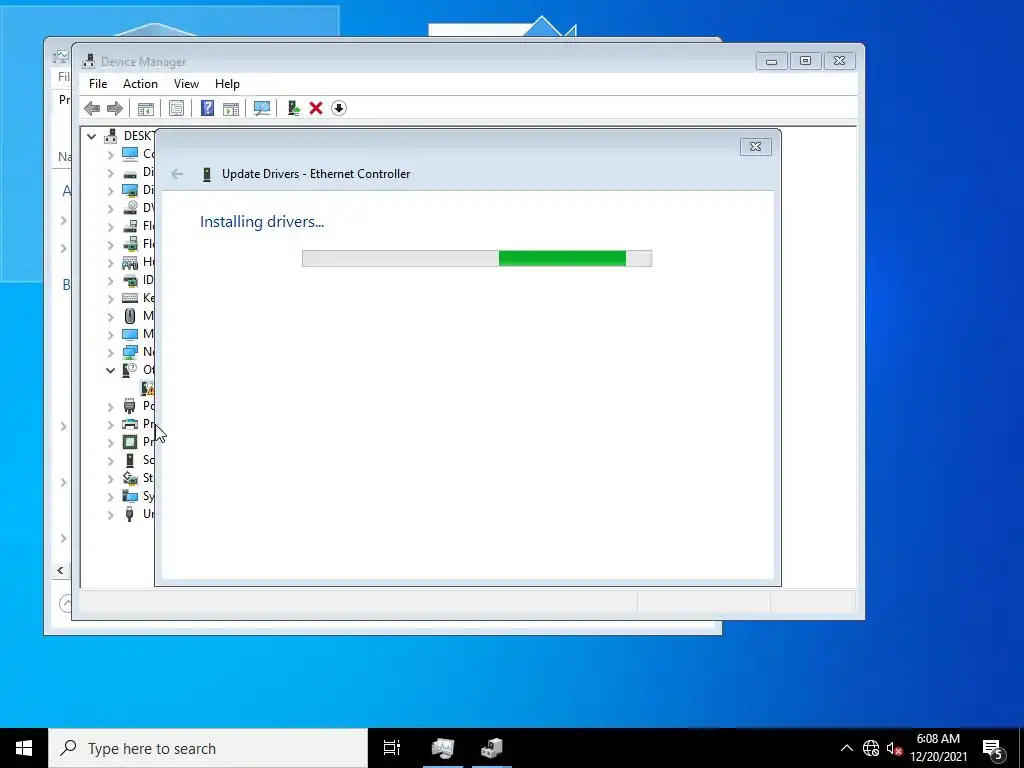Open the Action menu

tap(140, 84)
